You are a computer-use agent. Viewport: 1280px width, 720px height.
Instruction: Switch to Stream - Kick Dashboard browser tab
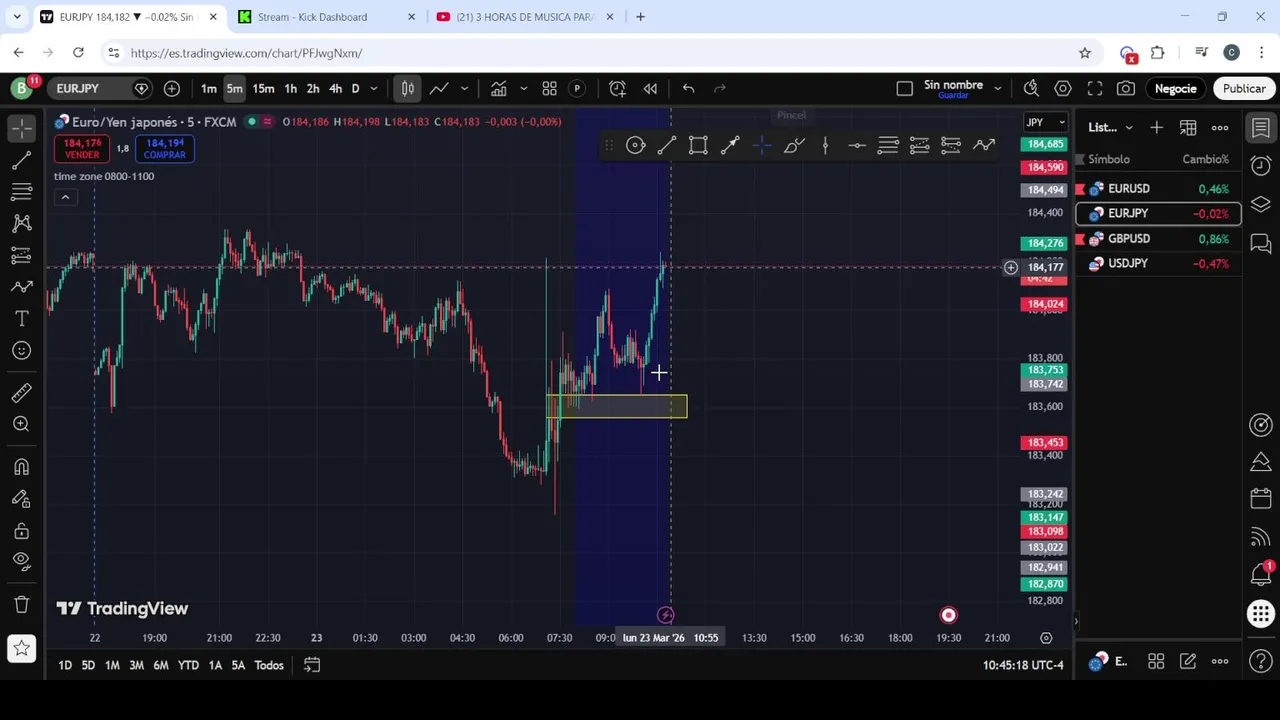[x=325, y=17]
